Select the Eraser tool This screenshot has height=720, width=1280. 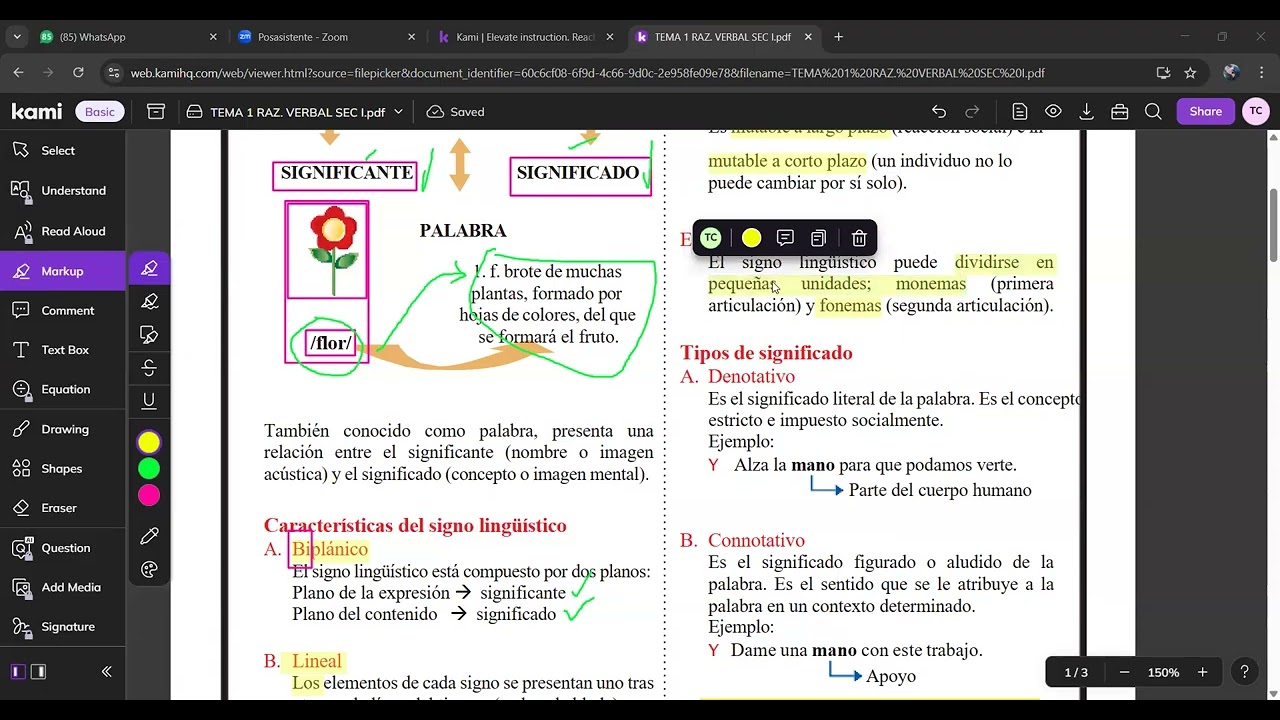(63, 508)
